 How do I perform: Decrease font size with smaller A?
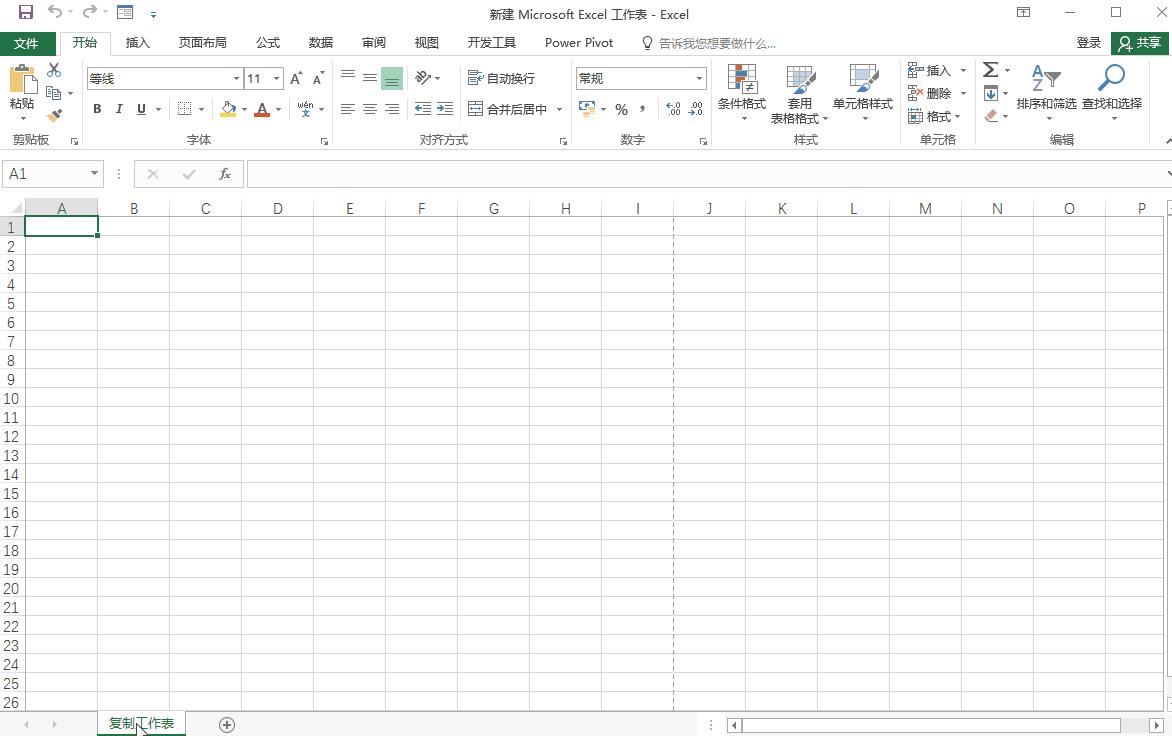pyautogui.click(x=318, y=78)
